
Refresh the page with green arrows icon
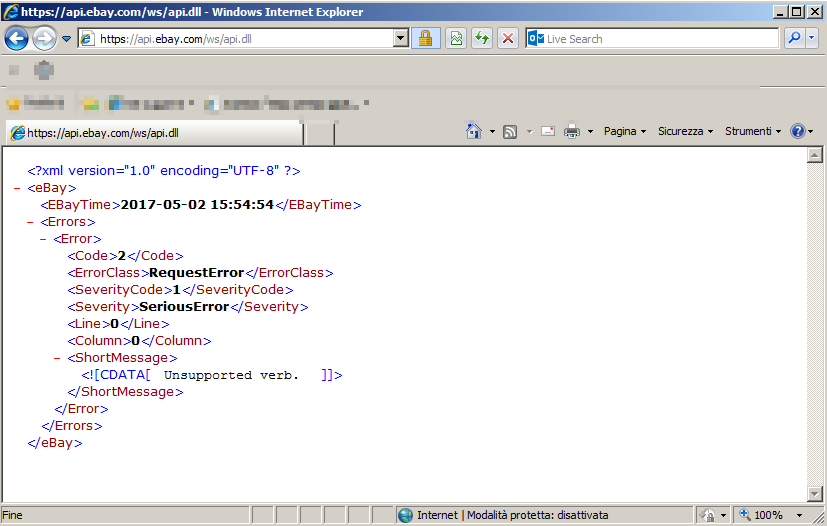click(482, 39)
